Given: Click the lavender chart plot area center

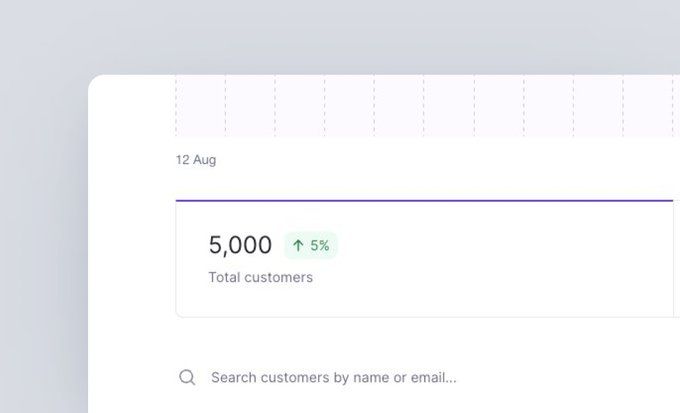Looking at the screenshot, I should [x=425, y=105].
